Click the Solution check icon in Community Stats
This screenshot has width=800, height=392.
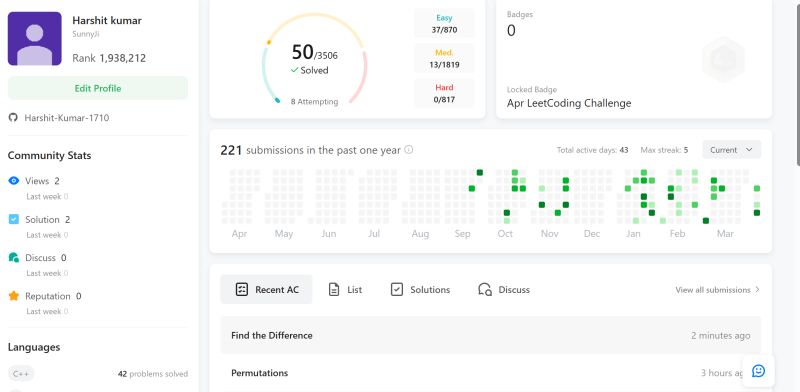[x=14, y=219]
